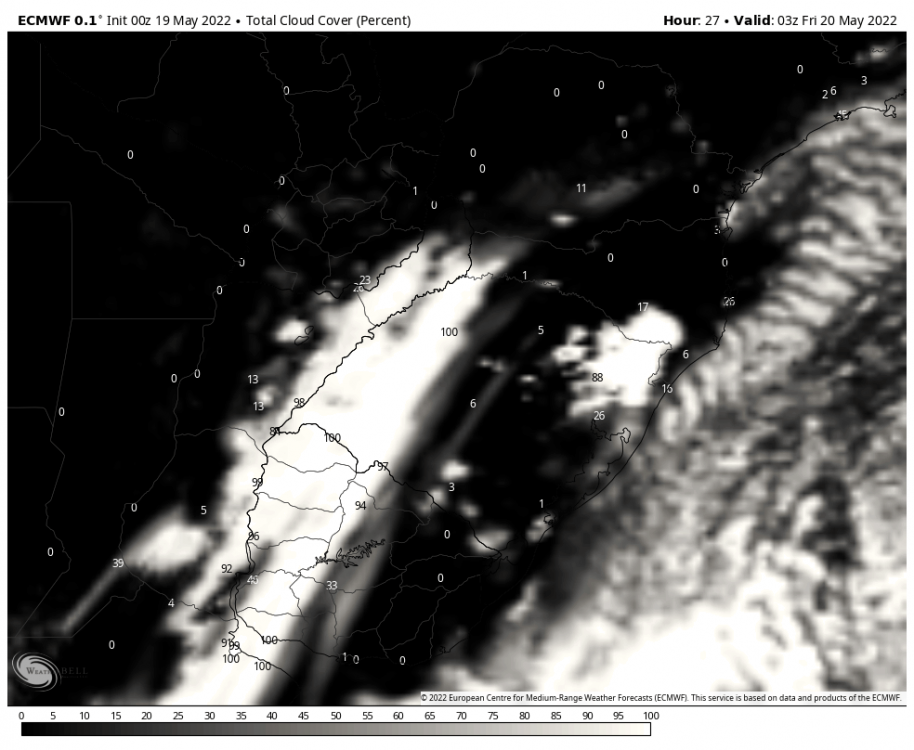Image resolution: width=914 pixels, height=750 pixels.
Task: Click the 17 cloud cover value
Action: (643, 307)
